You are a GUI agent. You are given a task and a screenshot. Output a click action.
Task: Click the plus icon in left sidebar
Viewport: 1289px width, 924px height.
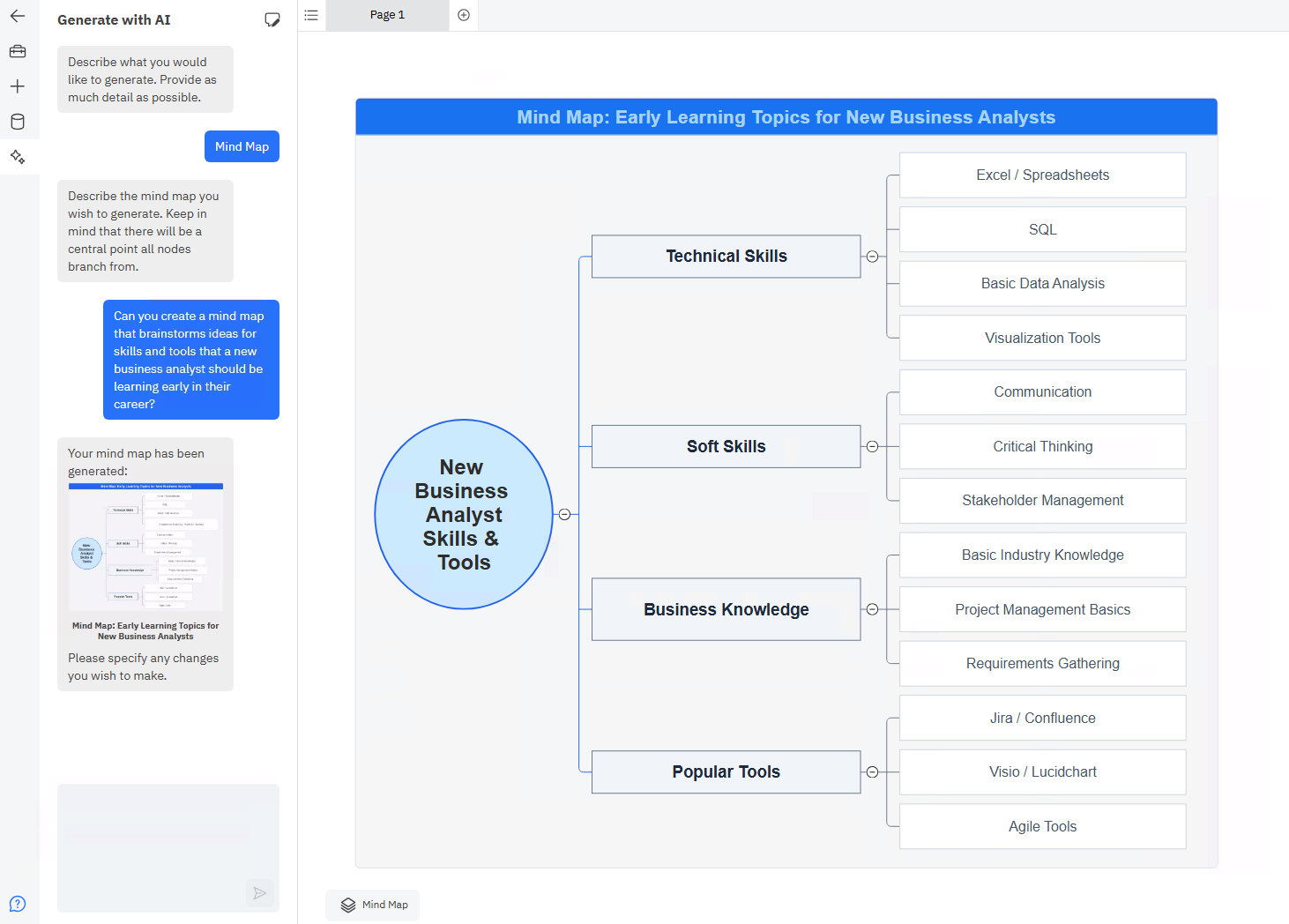click(x=18, y=86)
